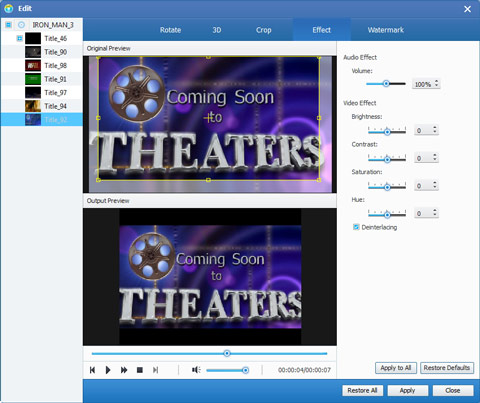Screen dimensions: 480x403
Task: Click the app logo in the title bar
Action: [9, 8]
